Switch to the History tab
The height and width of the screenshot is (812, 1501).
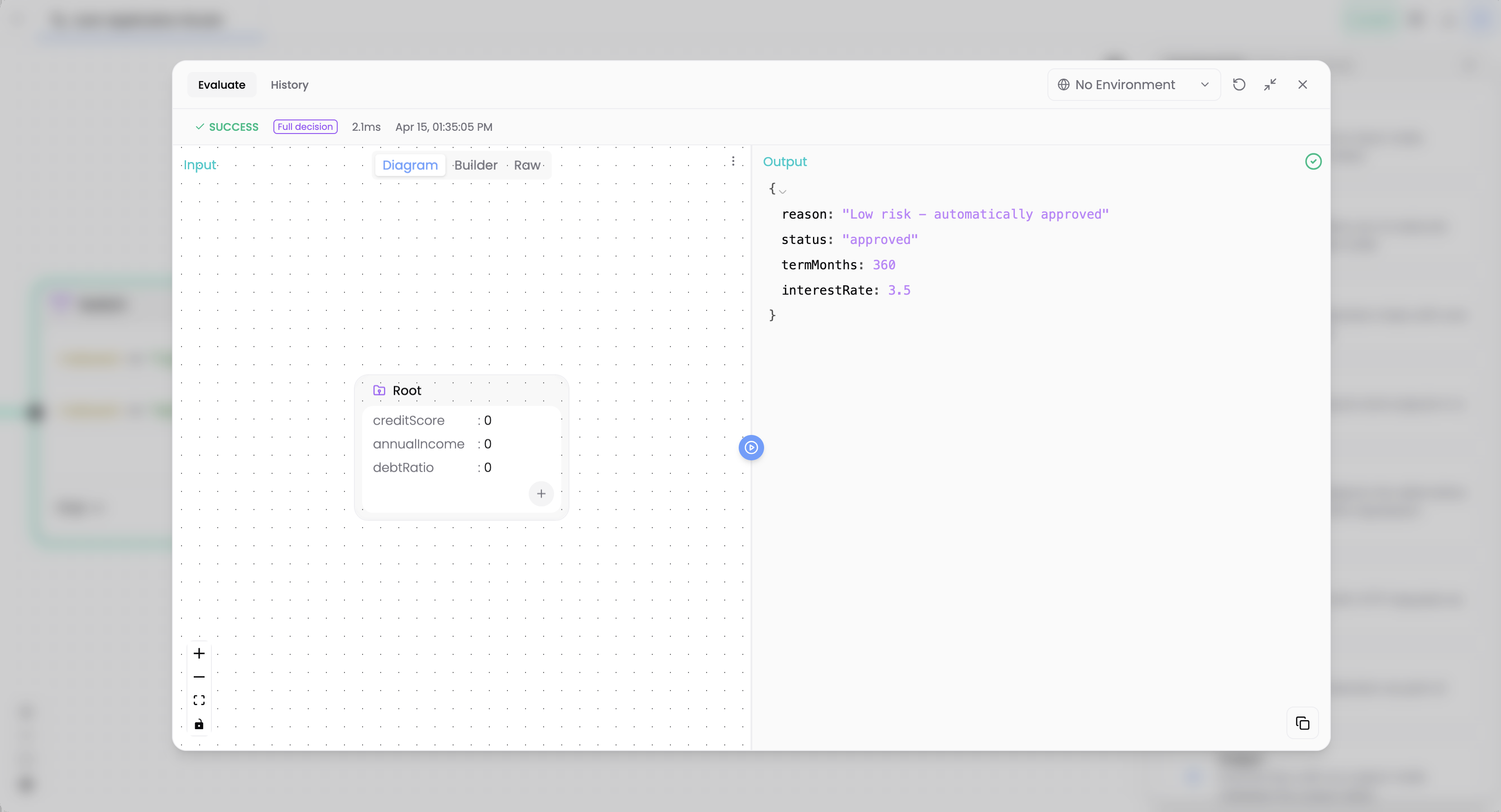(x=289, y=85)
